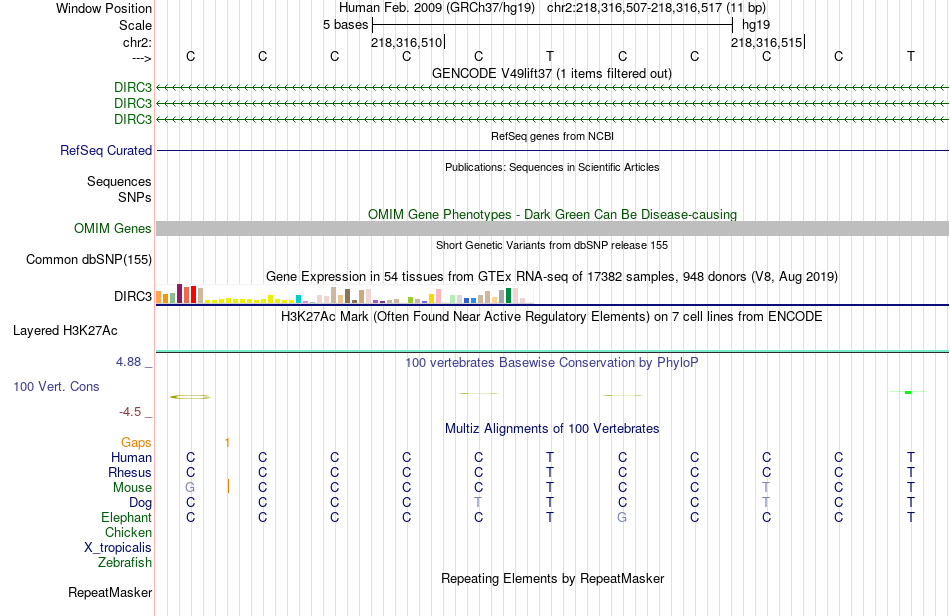
Task: Click the Elephant species row label
Action: 126,517
